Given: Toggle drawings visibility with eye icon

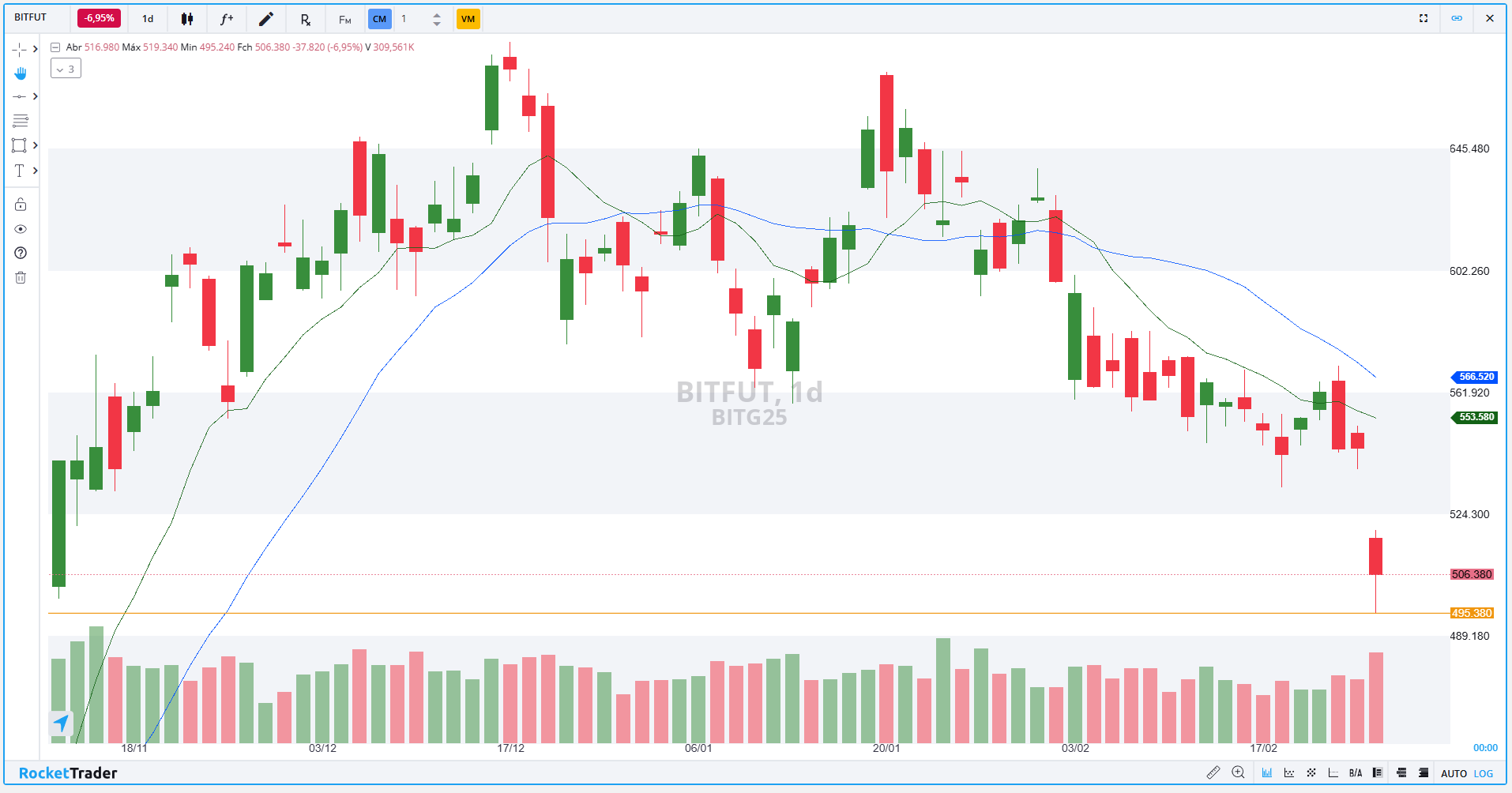Looking at the screenshot, I should [x=20, y=229].
